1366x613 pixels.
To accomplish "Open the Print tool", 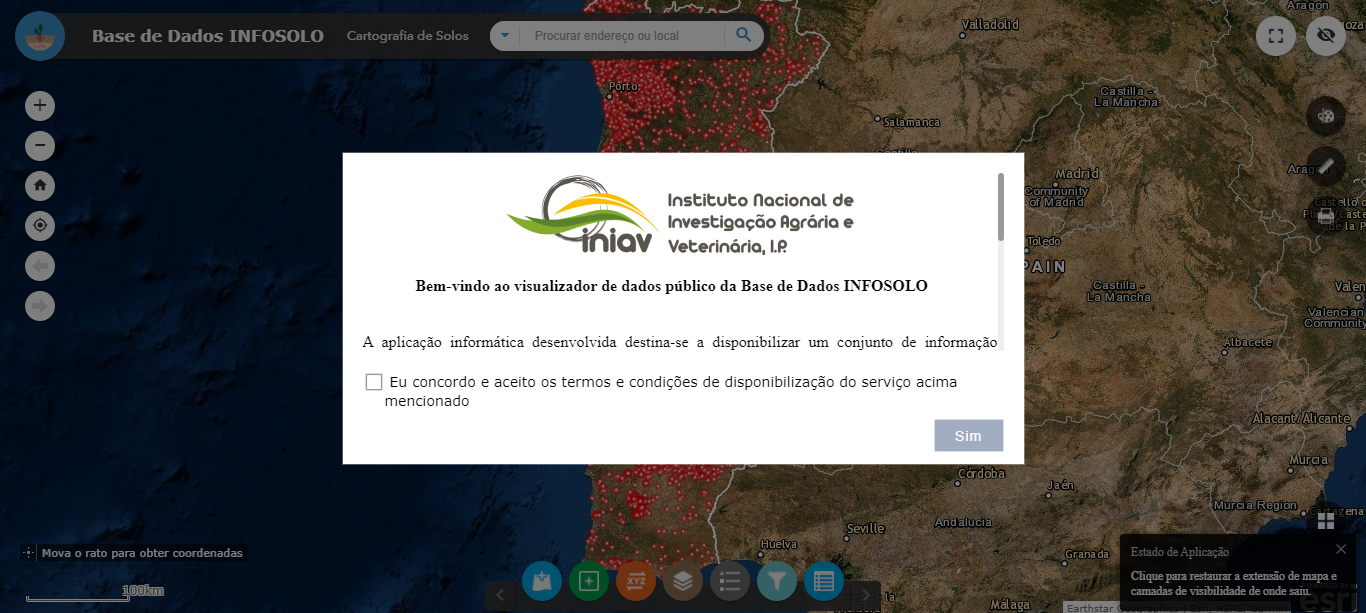I will [1326, 215].
